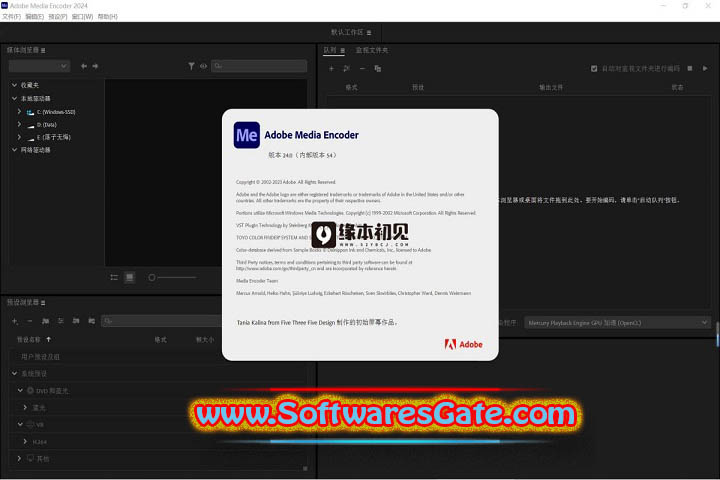
Task: Add output with the queue toolbar icon
Action: (x=347, y=68)
